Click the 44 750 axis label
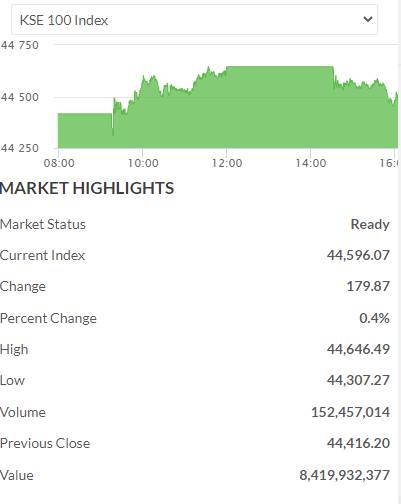This screenshot has height=504, width=401. [20, 45]
